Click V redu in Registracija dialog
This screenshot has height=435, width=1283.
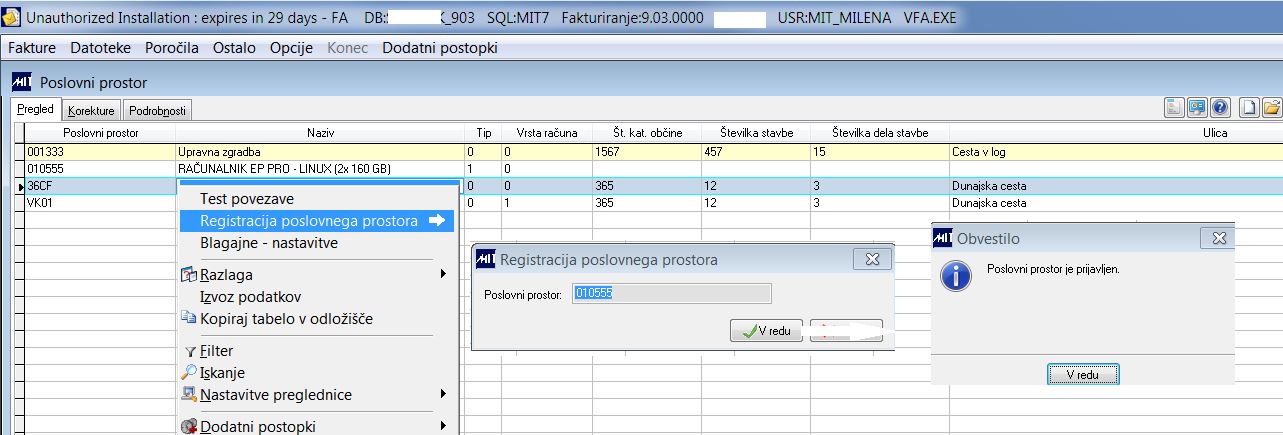point(766,332)
